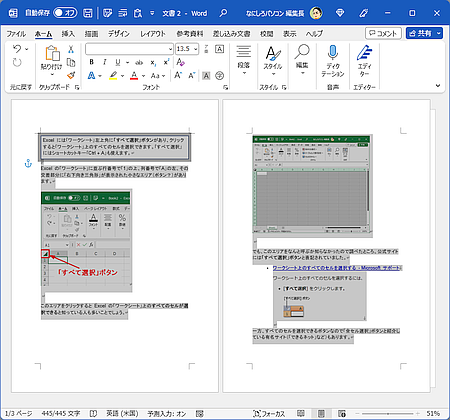450x420 pixels.
Task: Switch to the References tab
Action: pos(190,34)
